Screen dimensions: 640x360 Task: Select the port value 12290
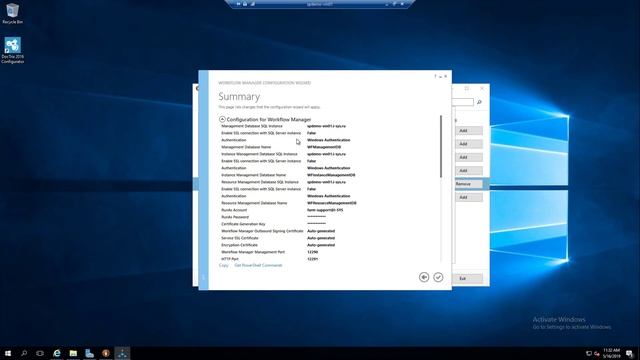313,252
